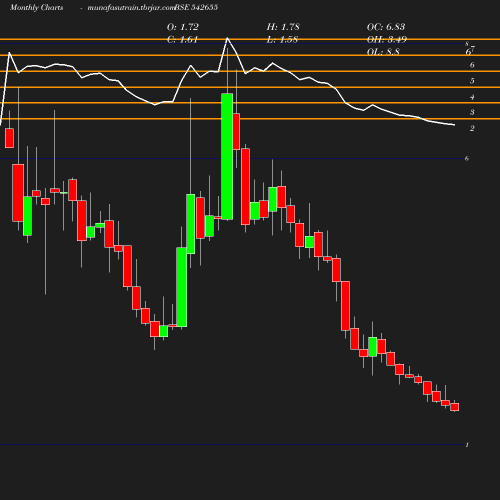Click the axis label "2"
The height and width of the screenshot is (500, 500).
pos(472,128)
